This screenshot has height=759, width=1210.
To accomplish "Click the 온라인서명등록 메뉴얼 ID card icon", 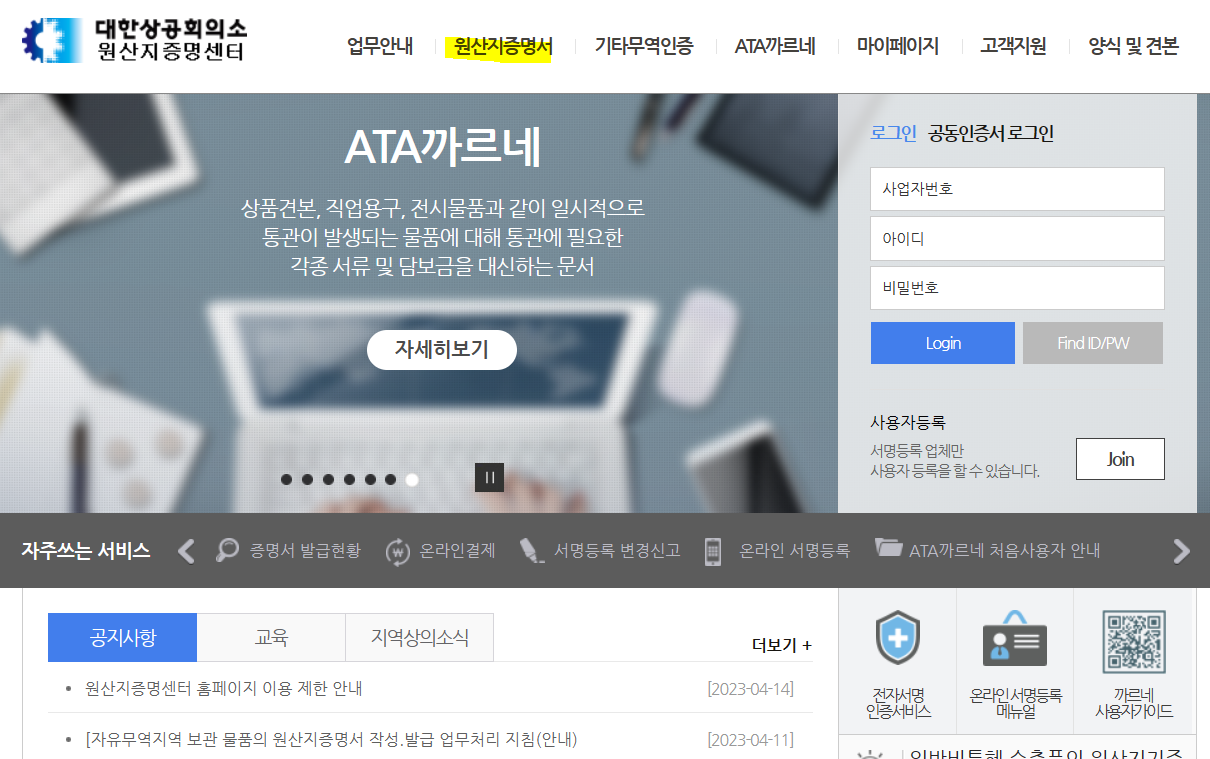I will (1015, 639).
